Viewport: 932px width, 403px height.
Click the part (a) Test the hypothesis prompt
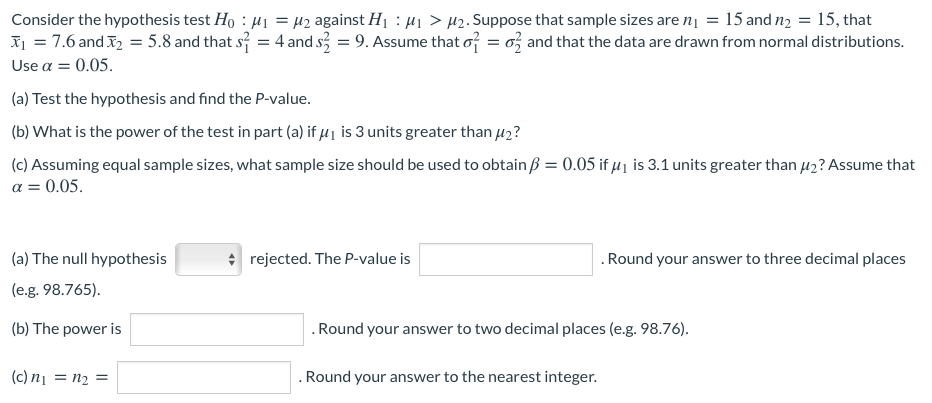[161, 99]
